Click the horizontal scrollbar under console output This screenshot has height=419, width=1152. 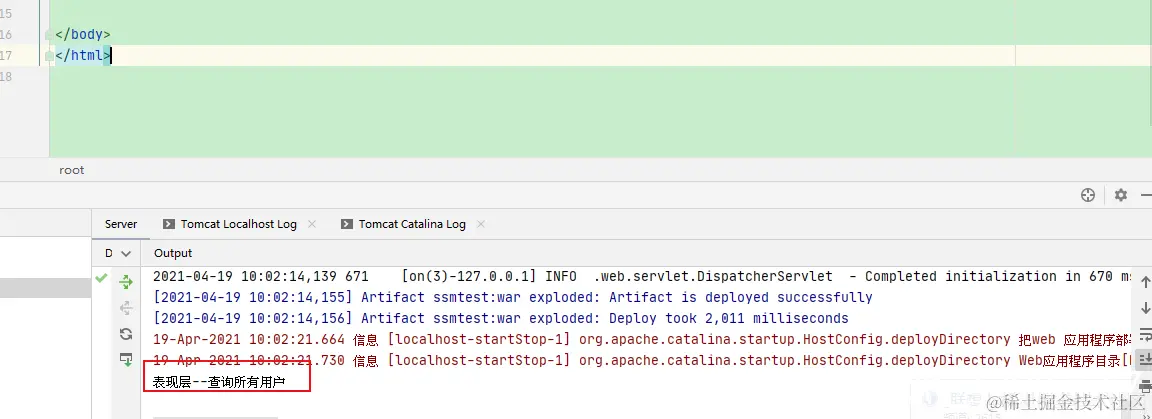click(x=215, y=417)
